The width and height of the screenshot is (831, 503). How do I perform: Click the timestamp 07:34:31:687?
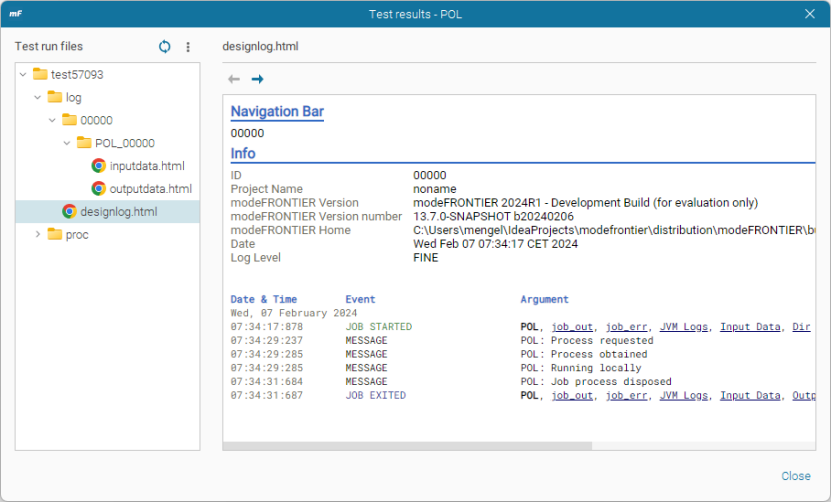[x=267, y=395]
